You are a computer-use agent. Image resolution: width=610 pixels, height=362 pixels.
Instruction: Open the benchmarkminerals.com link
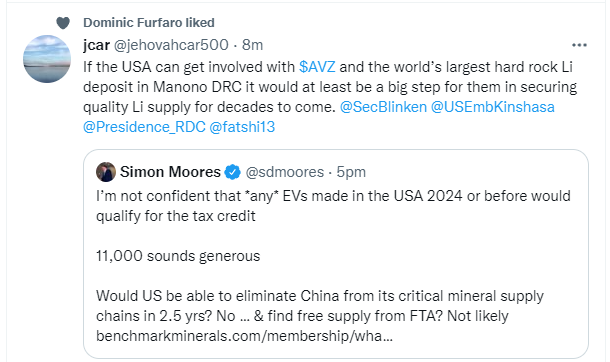244,336
